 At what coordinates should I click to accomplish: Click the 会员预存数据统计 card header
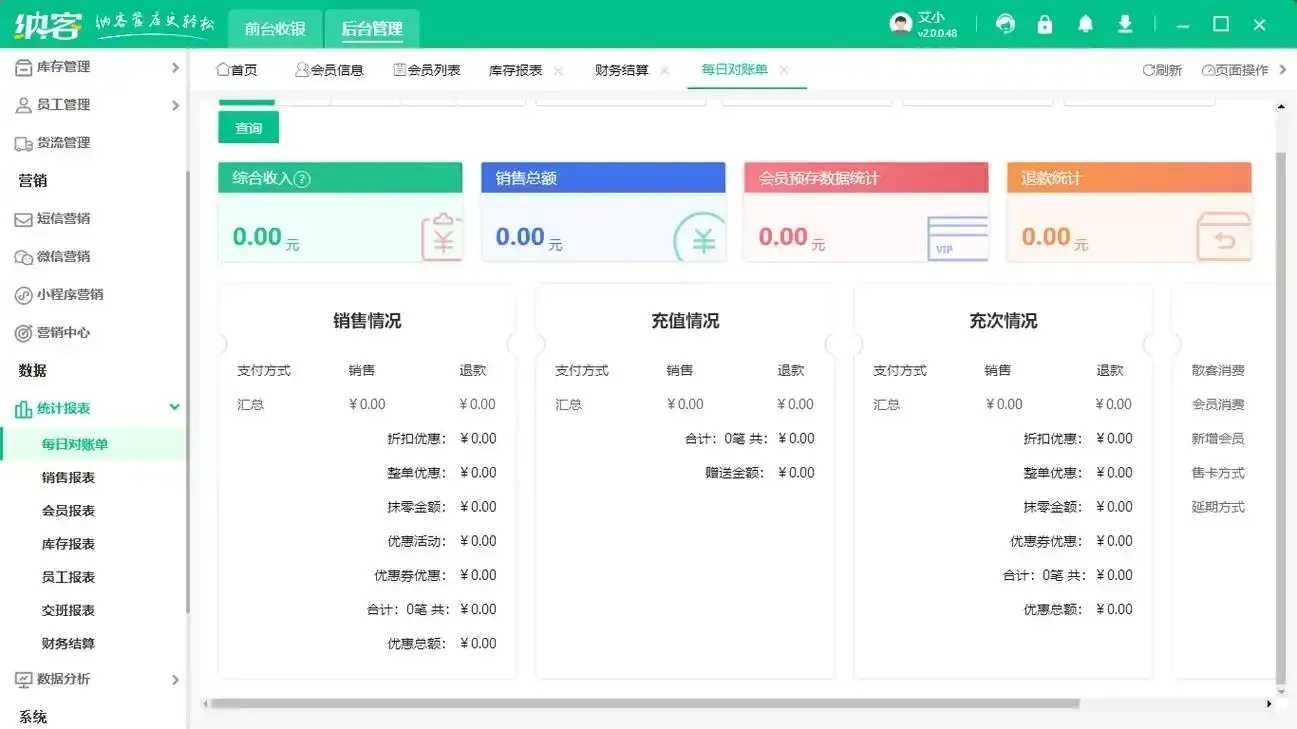click(x=866, y=178)
